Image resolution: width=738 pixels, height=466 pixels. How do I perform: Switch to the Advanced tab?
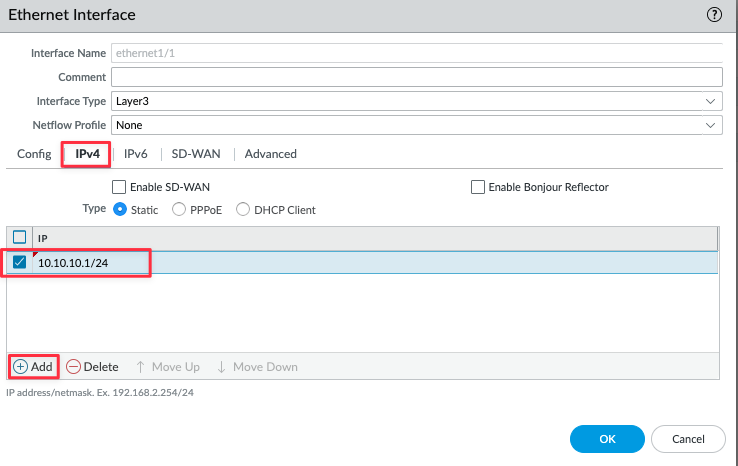click(x=271, y=154)
